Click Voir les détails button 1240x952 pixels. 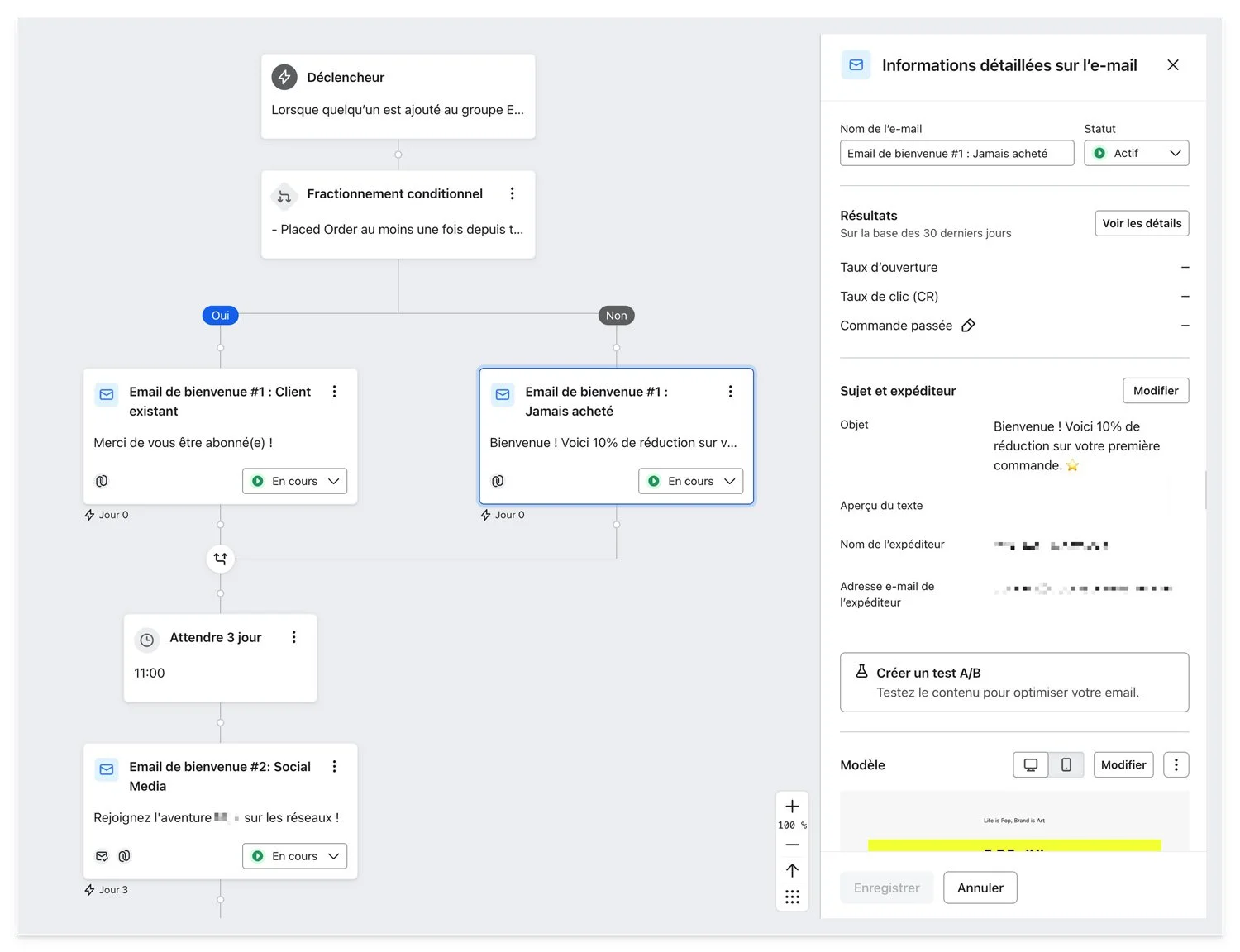1142,223
